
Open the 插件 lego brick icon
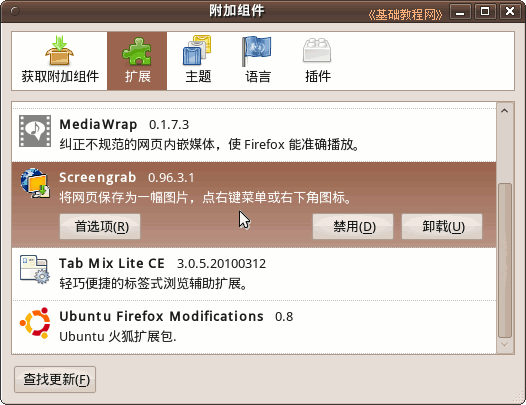tap(317, 51)
